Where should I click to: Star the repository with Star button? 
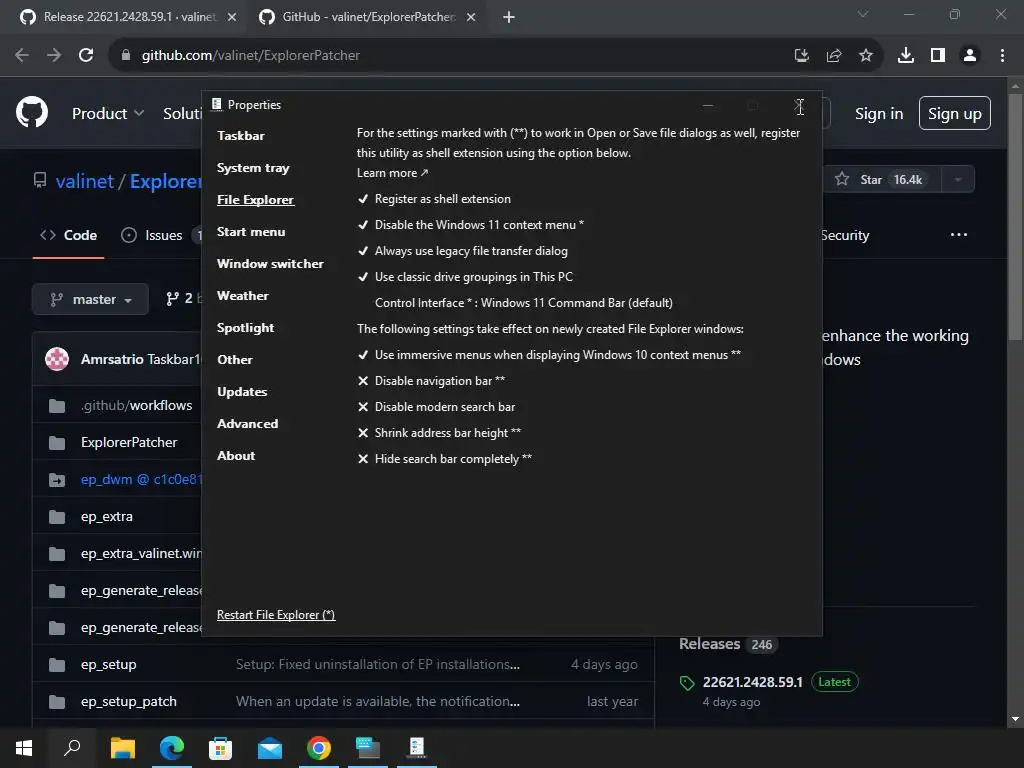click(881, 180)
